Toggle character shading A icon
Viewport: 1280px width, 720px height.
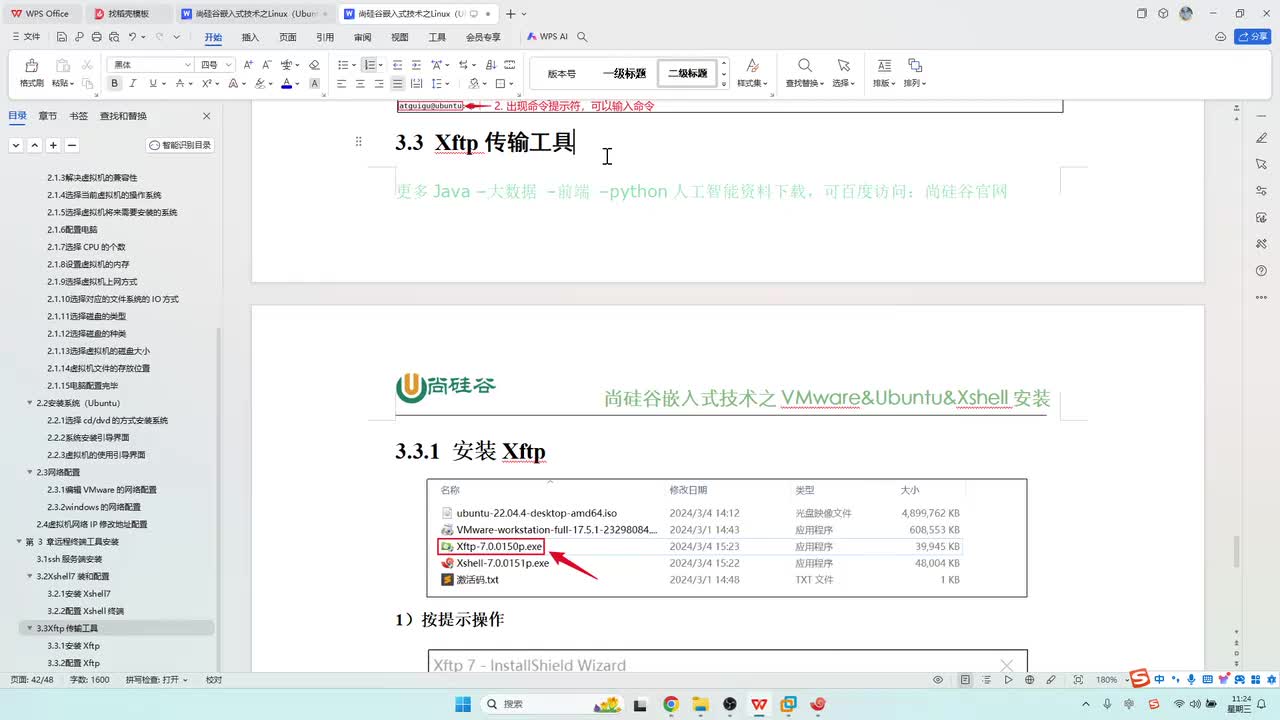pyautogui.click(x=313, y=84)
